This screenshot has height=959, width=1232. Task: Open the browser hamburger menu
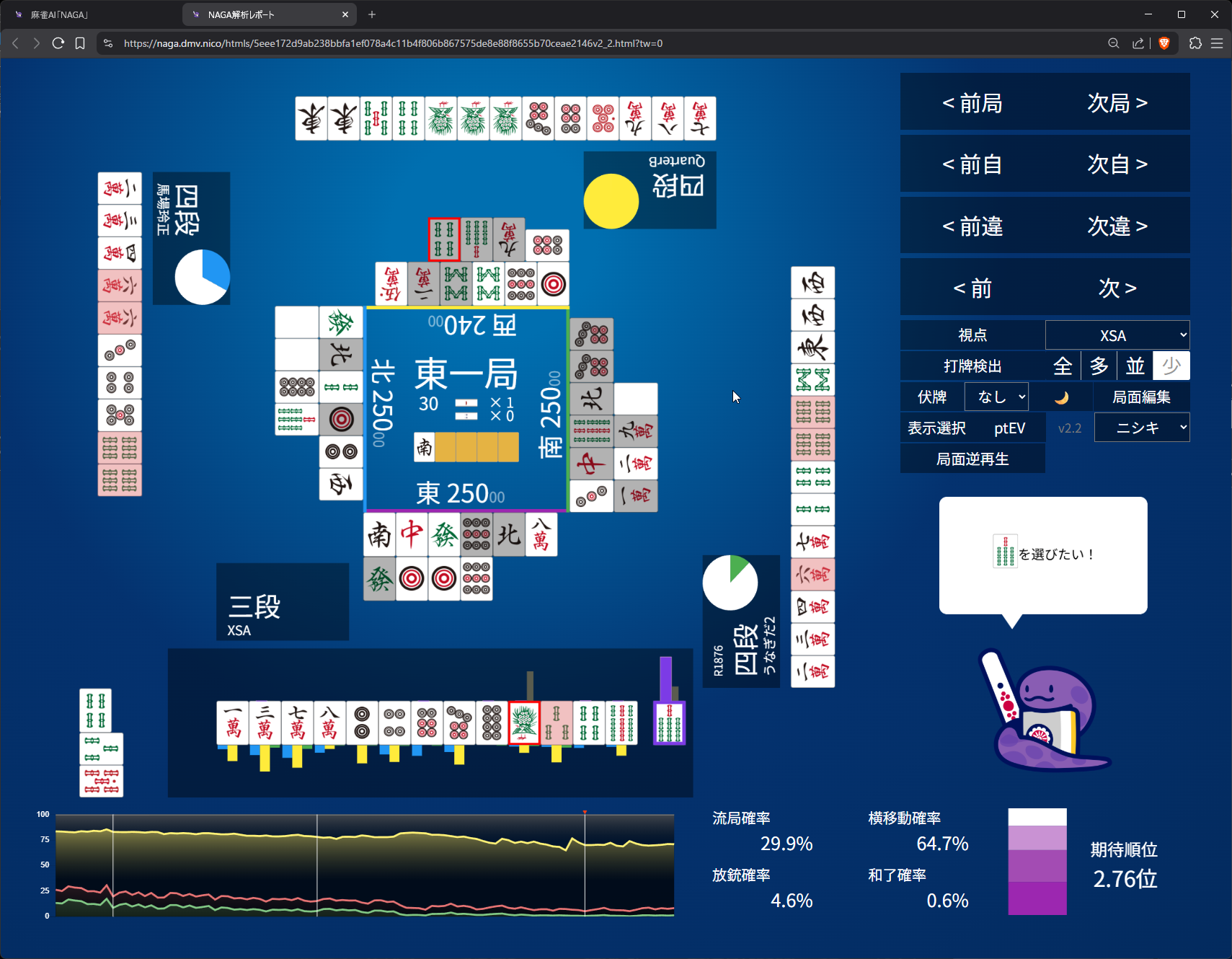[1217, 43]
